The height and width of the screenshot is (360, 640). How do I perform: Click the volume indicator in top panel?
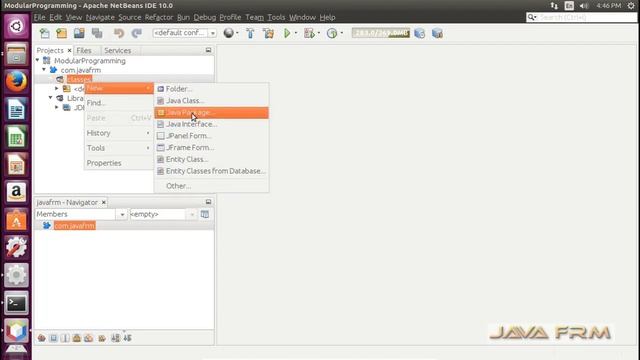click(x=584, y=6)
